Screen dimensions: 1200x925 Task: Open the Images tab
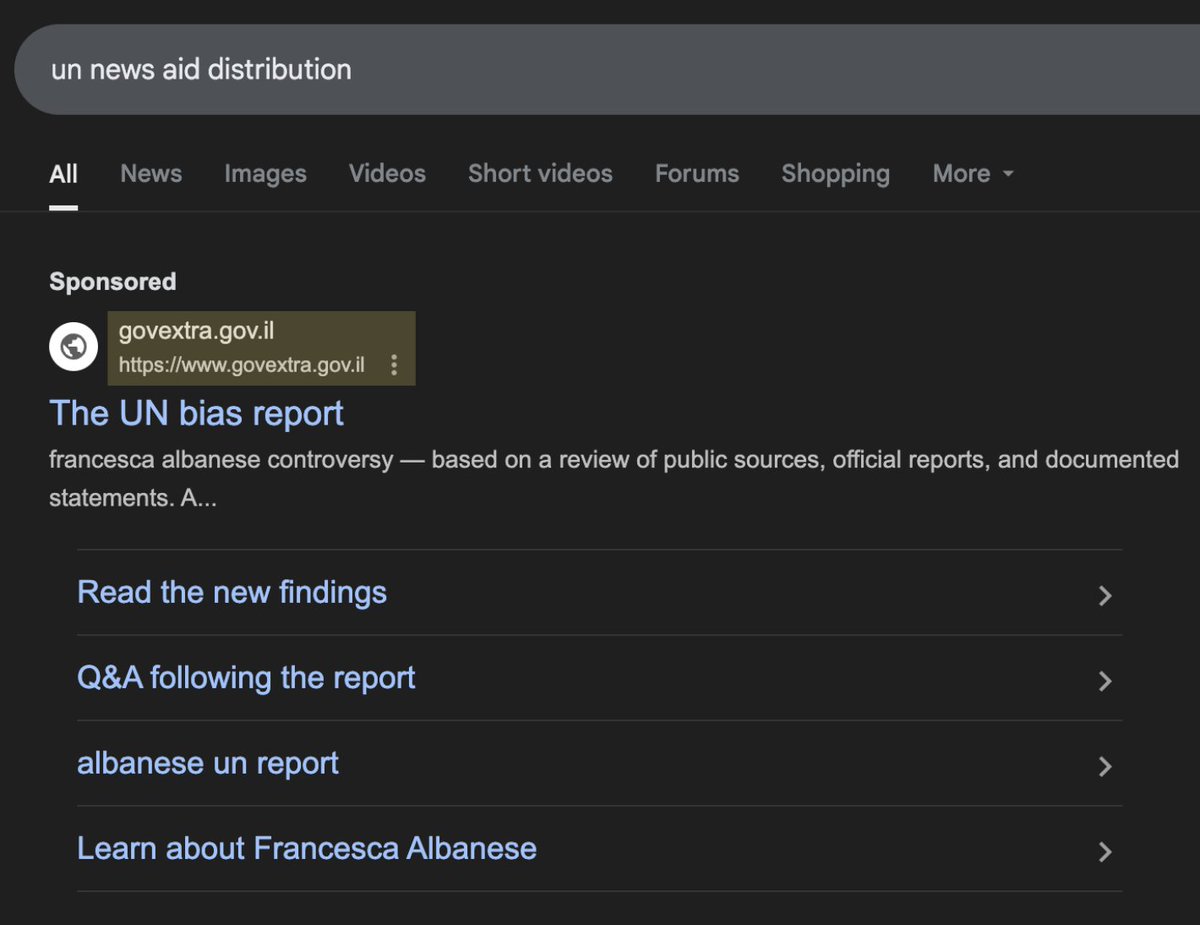265,174
